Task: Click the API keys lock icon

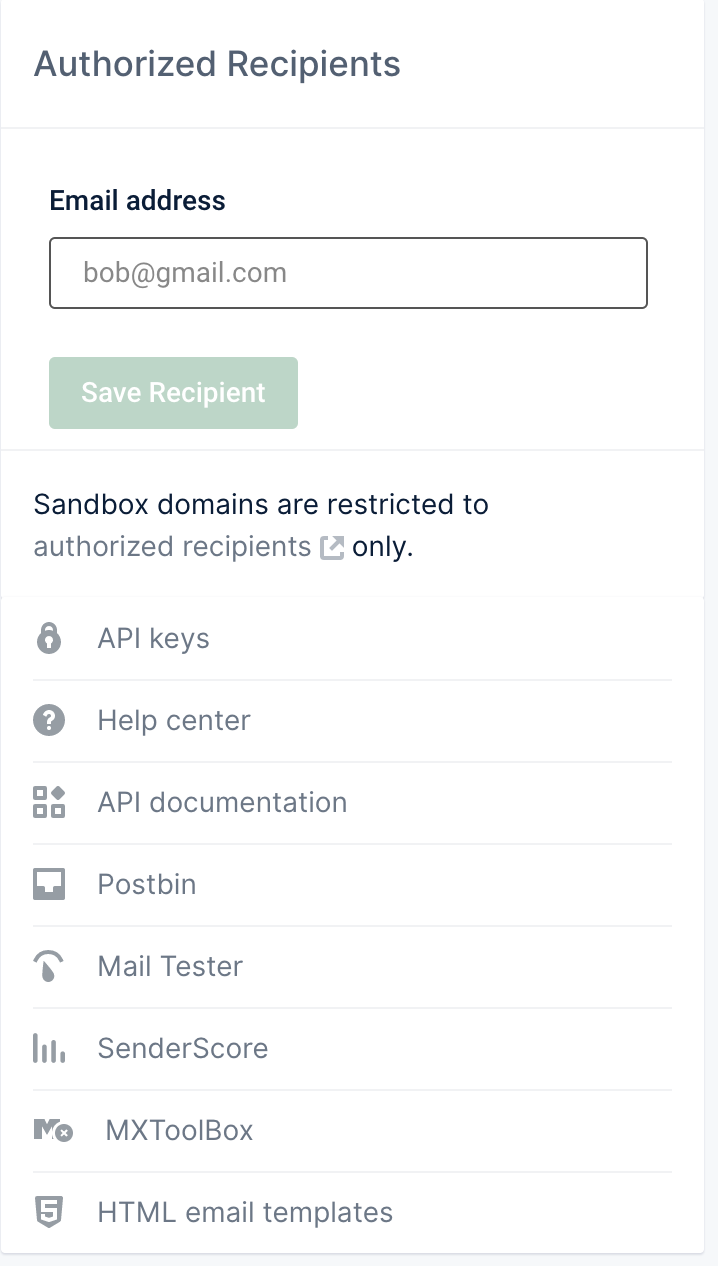Action: click(48, 638)
